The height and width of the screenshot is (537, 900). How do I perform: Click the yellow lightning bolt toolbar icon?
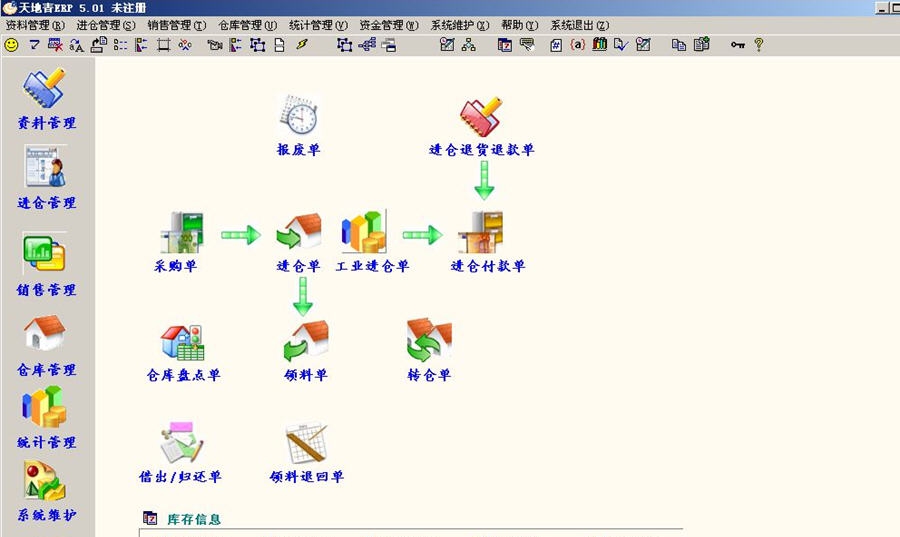302,45
